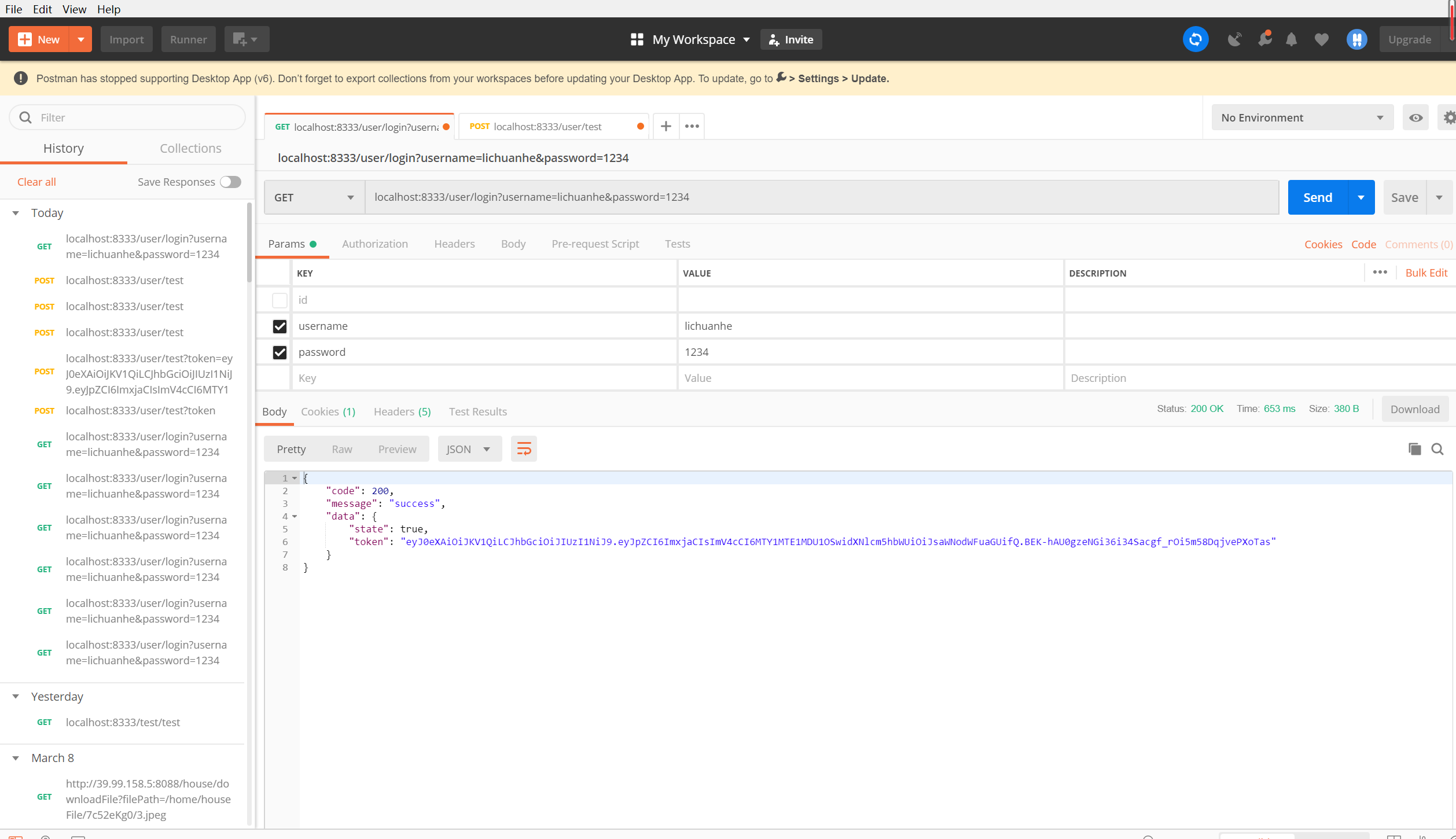Click the history sidebar scrollbar
The height and width of the screenshot is (839, 1456).
[249, 243]
